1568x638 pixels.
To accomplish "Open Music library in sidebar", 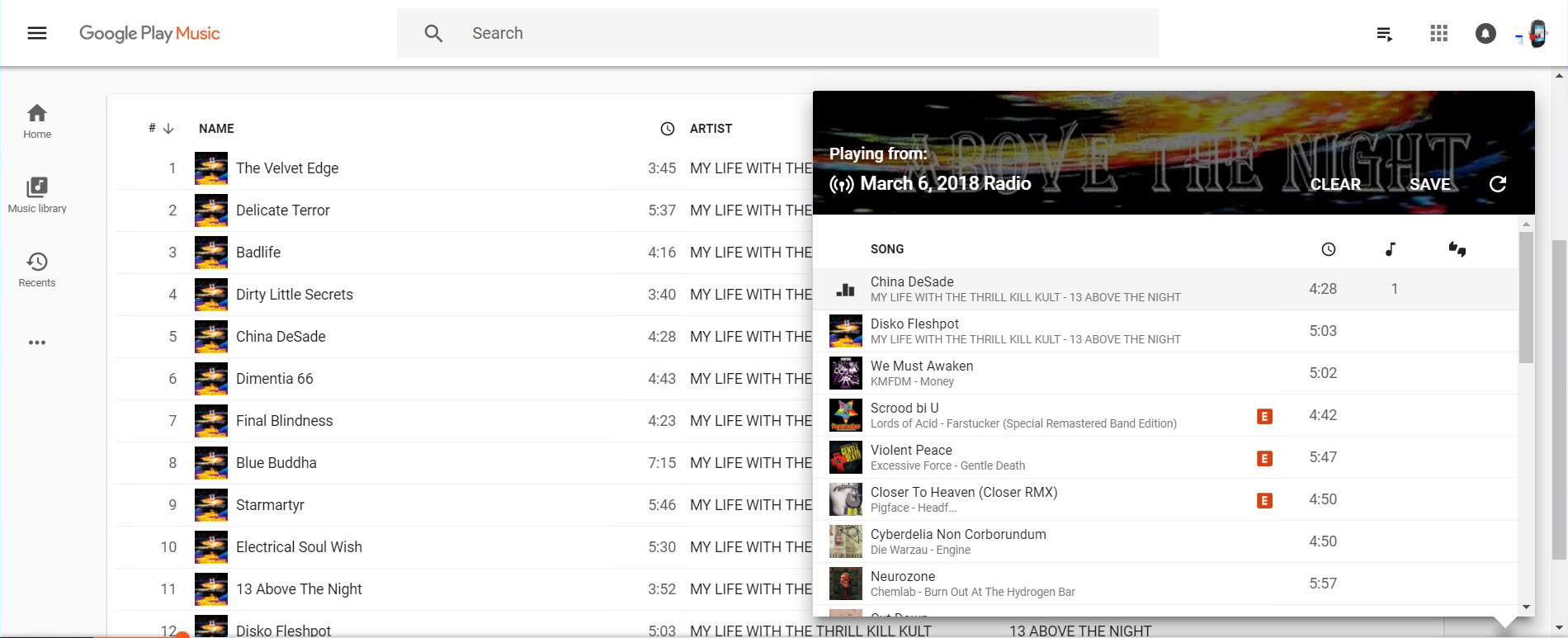I will click(37, 196).
